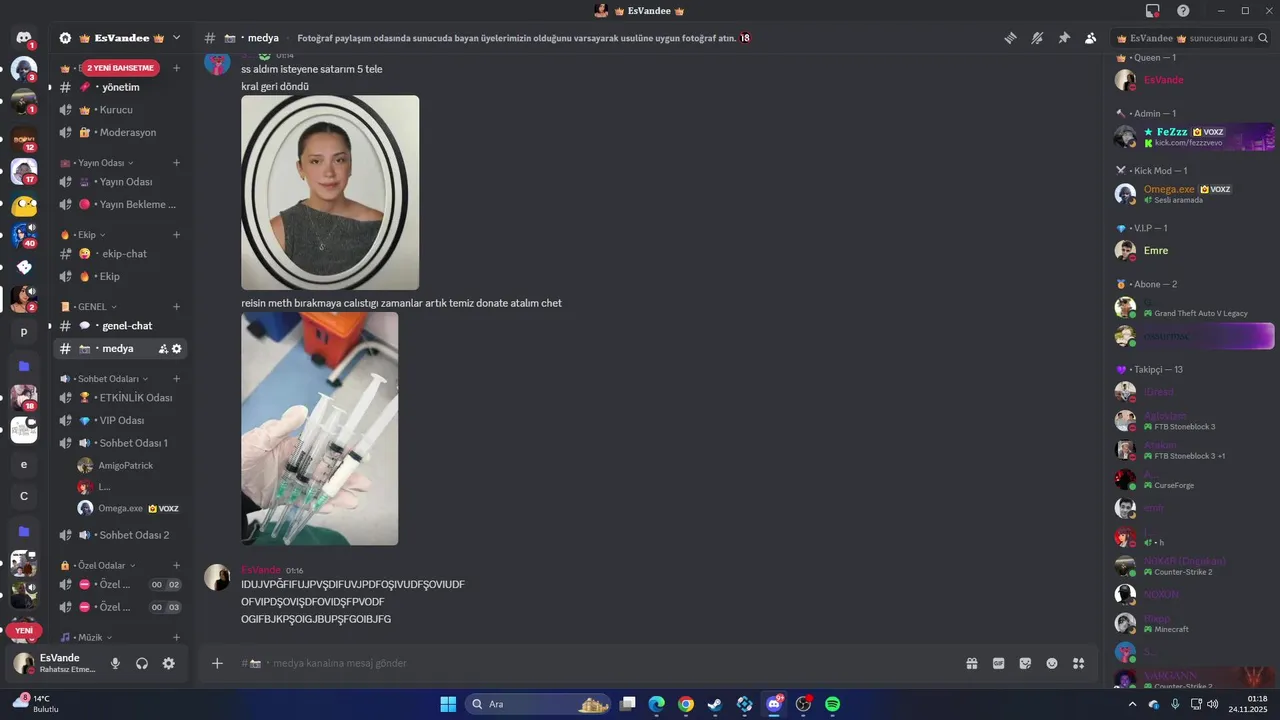Open the yönetim text channel
Viewport: 1280px width, 720px height.
tap(120, 87)
